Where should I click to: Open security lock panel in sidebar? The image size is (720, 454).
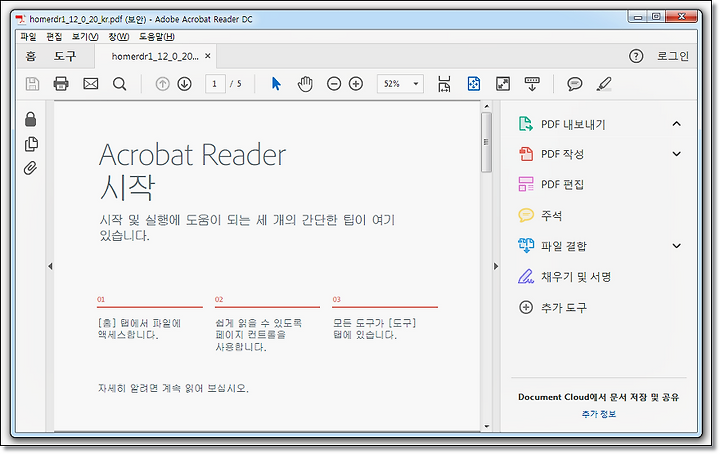[30, 119]
